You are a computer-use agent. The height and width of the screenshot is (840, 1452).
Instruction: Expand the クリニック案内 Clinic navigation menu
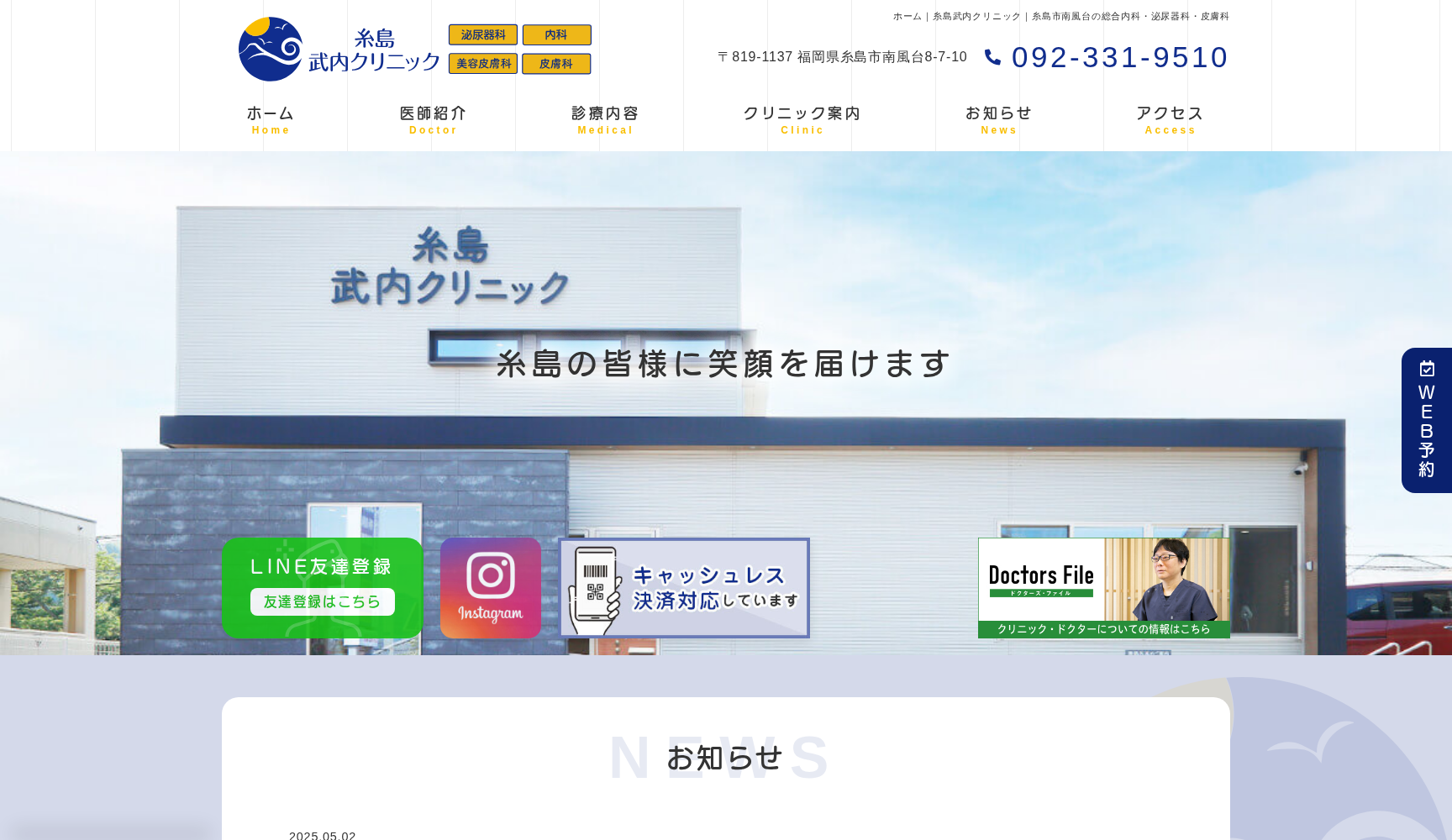[802, 118]
